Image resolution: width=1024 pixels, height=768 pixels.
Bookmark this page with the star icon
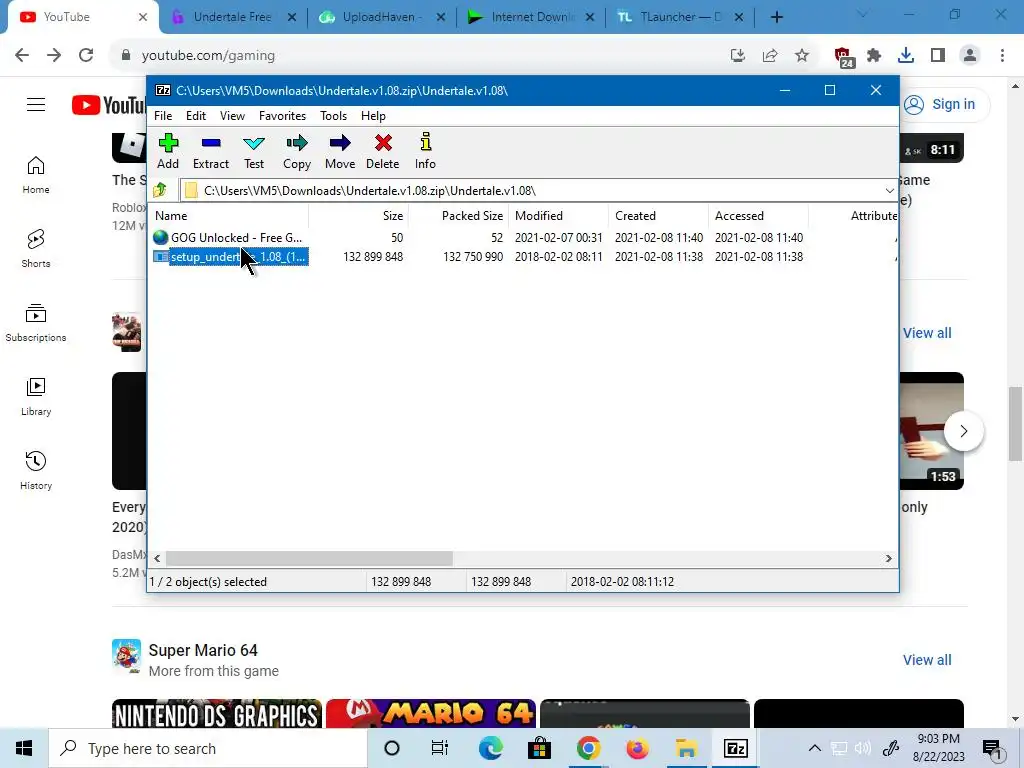[802, 56]
